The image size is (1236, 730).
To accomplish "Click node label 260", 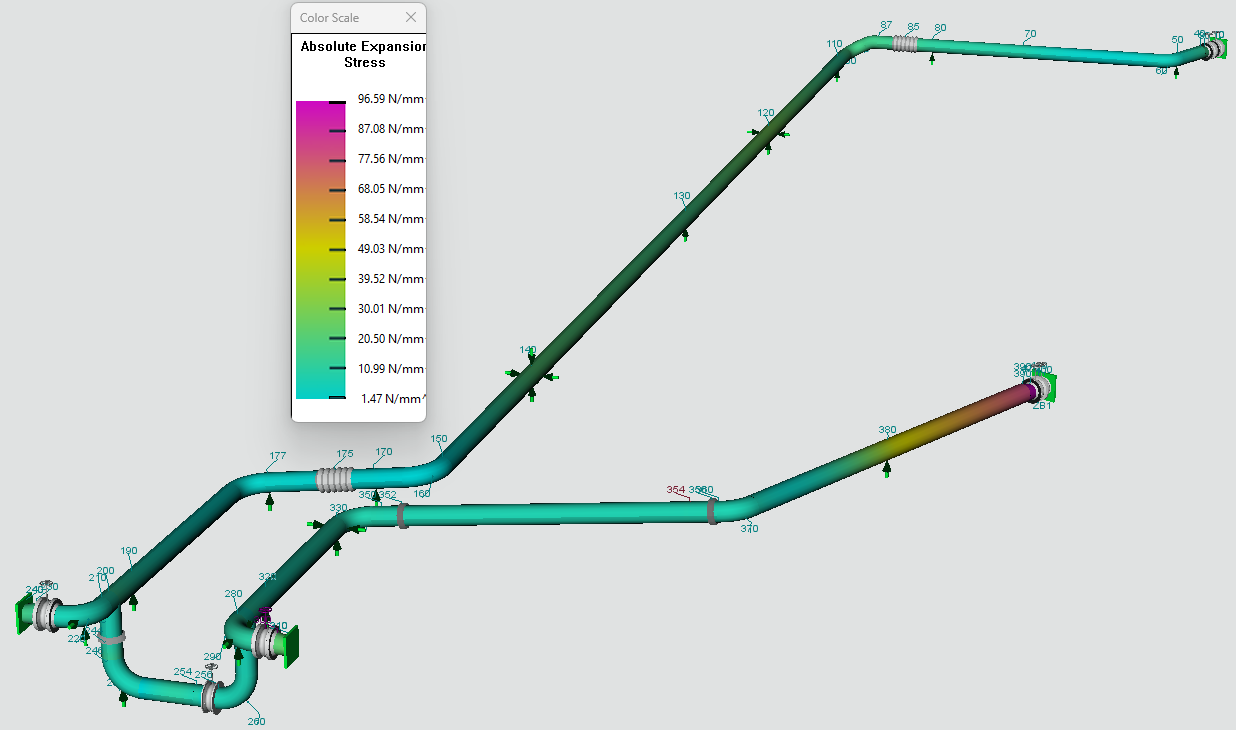I will click(256, 721).
